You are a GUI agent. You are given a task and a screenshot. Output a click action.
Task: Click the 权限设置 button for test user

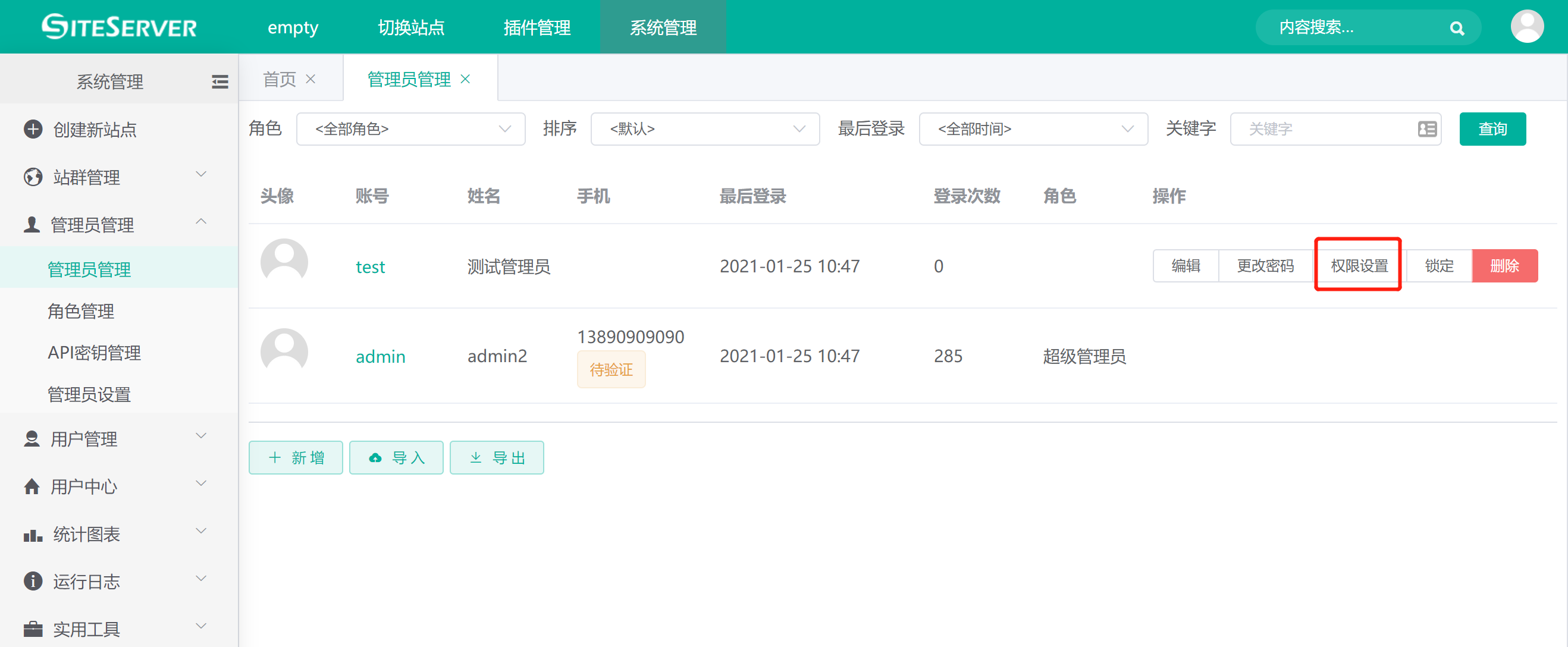(1357, 265)
